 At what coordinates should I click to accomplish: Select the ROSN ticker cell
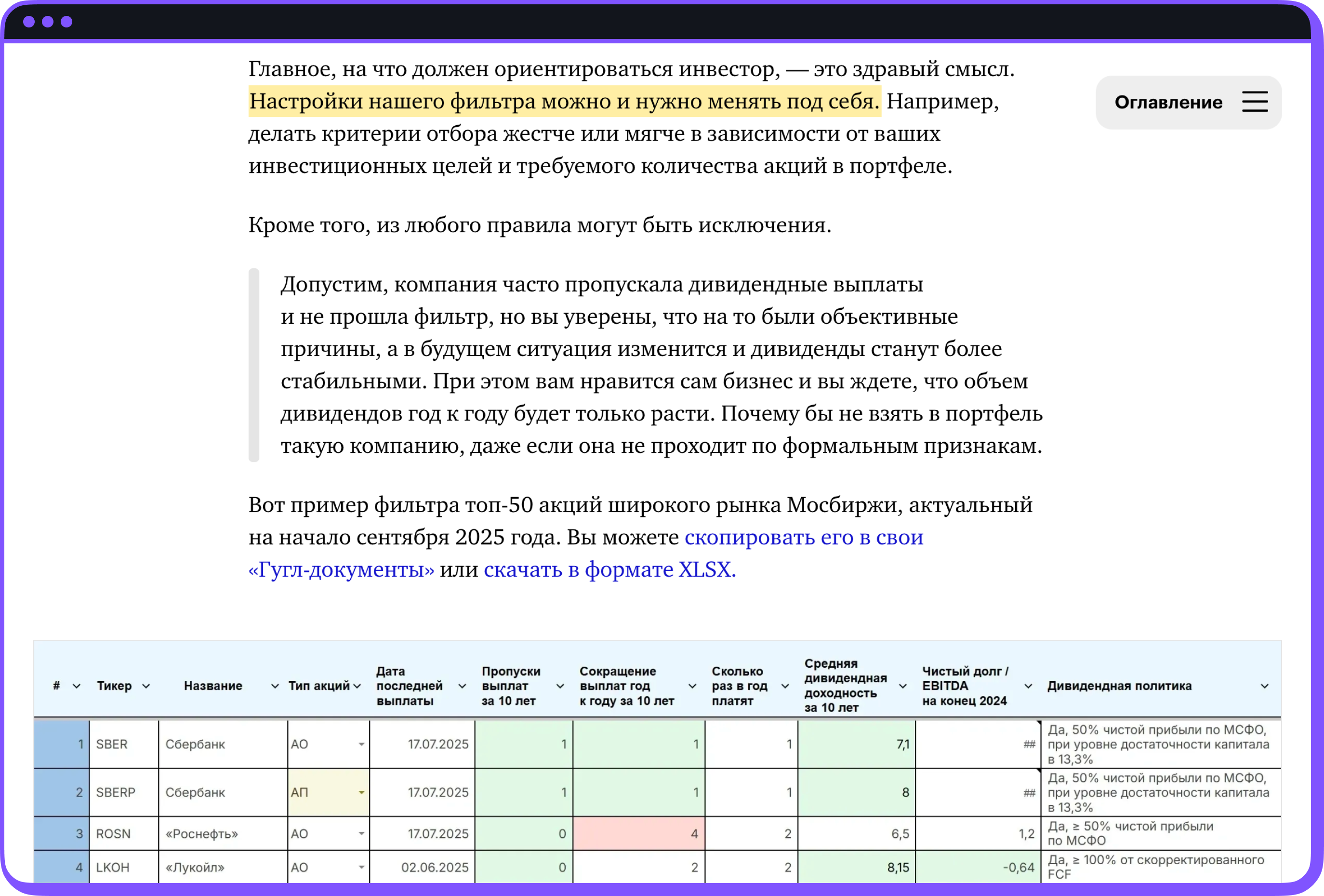(x=124, y=834)
